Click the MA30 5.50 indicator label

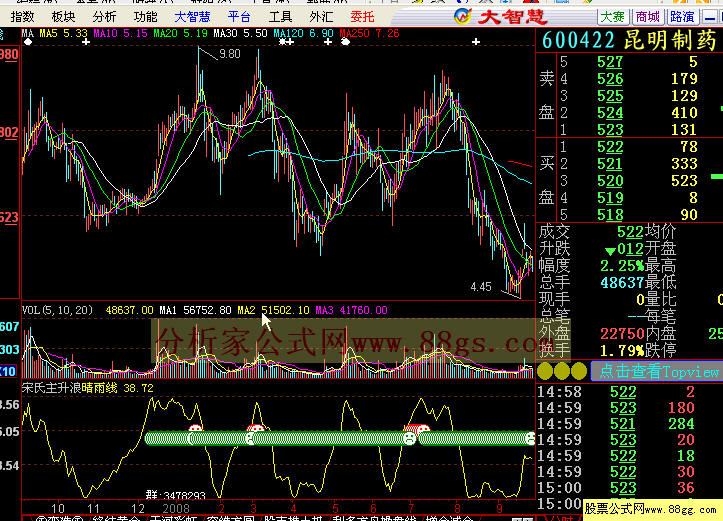coord(240,33)
